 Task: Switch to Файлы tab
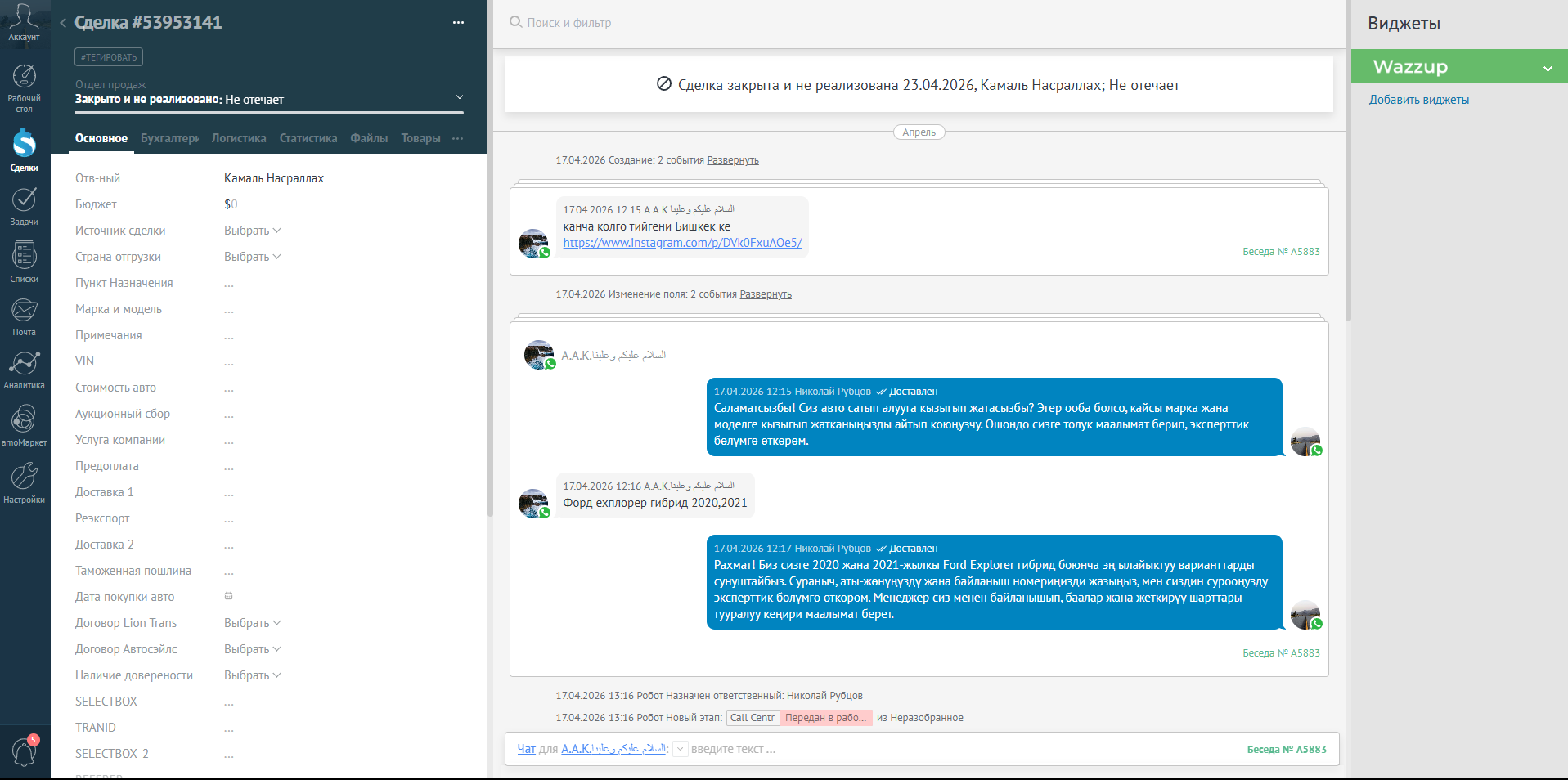coord(369,138)
